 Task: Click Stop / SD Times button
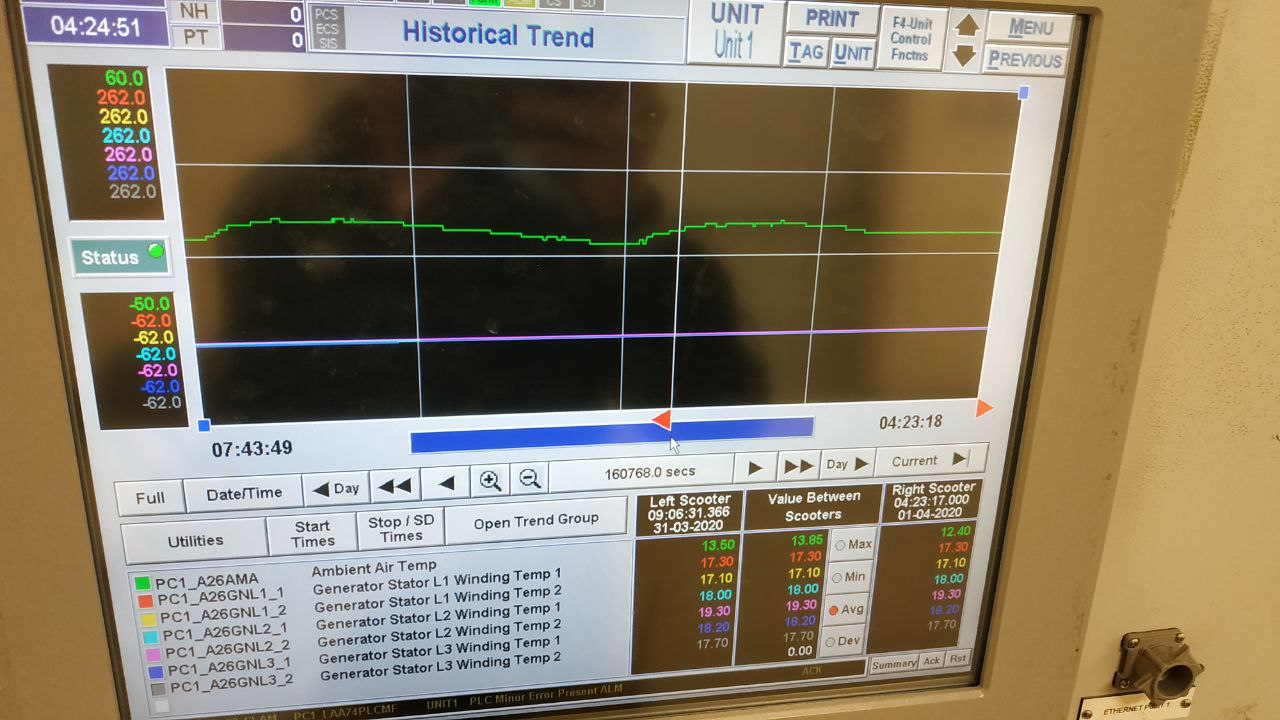(401, 528)
